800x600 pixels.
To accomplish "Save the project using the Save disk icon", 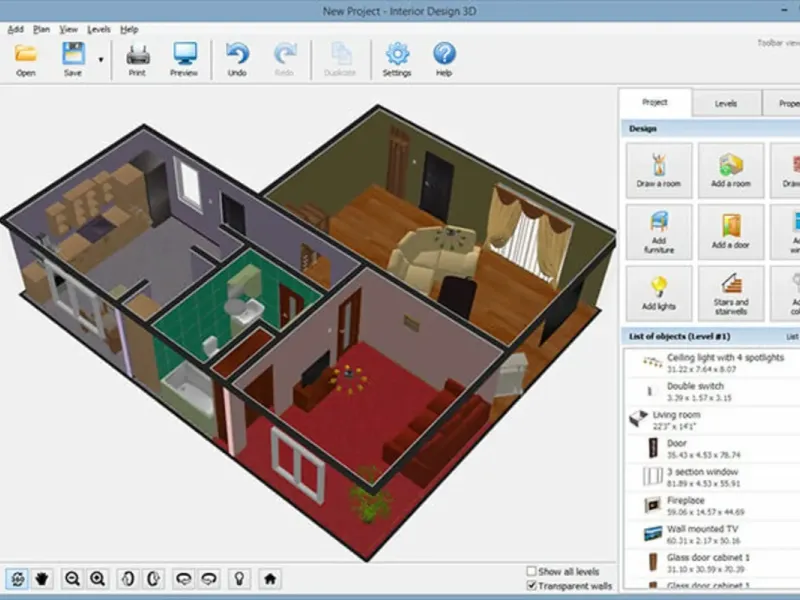I will tap(73, 60).
